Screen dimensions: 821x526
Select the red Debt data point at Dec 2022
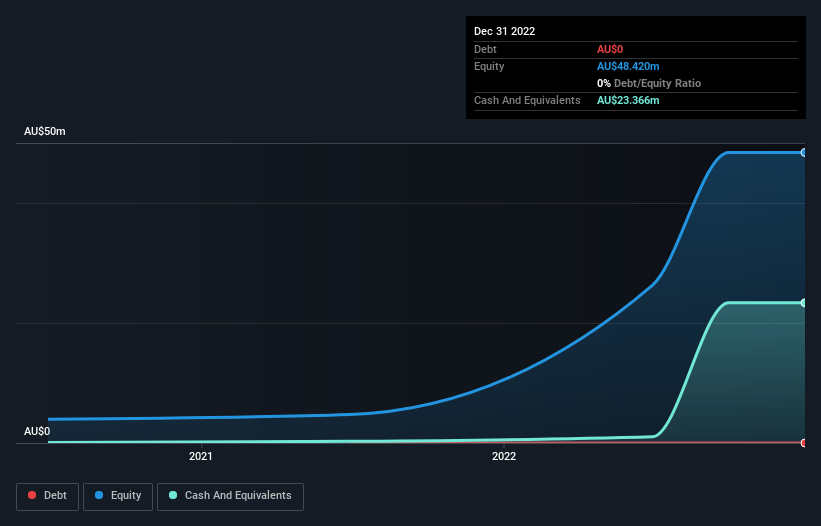804,443
